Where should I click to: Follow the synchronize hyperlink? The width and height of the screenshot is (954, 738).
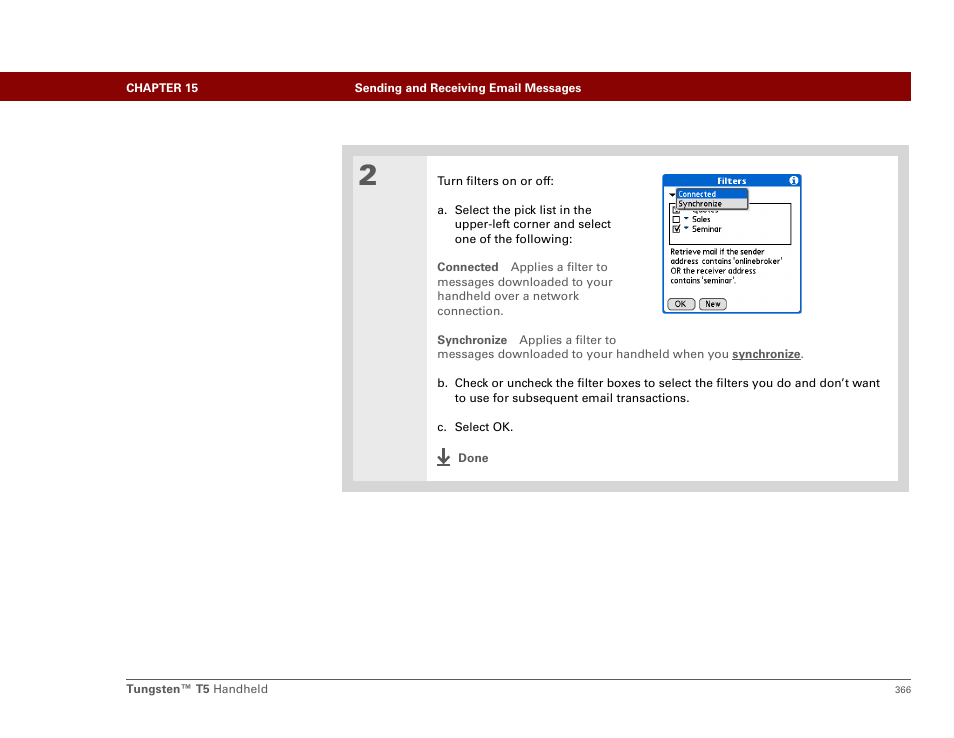[x=766, y=354]
